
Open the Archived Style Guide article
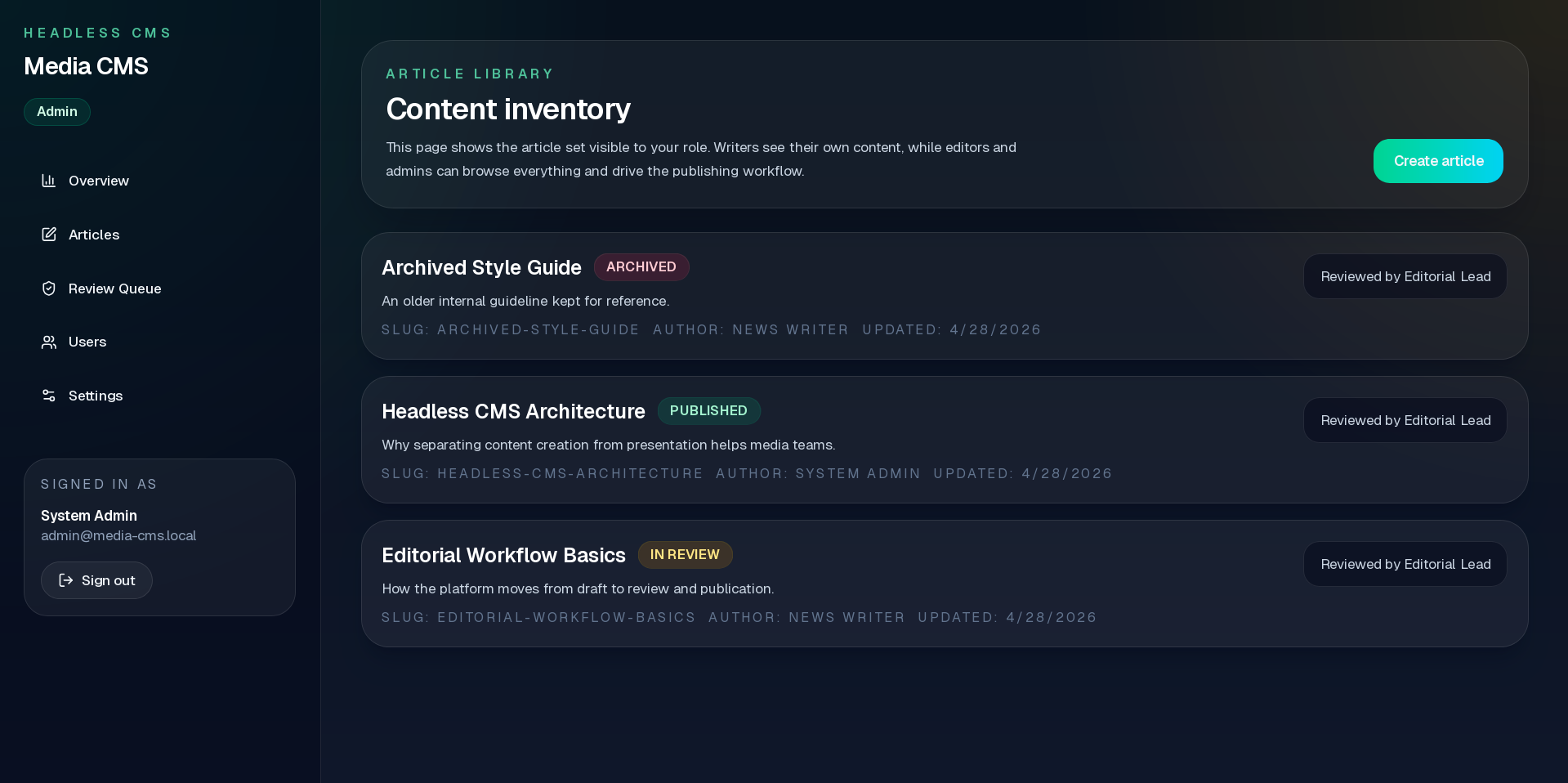pos(481,267)
